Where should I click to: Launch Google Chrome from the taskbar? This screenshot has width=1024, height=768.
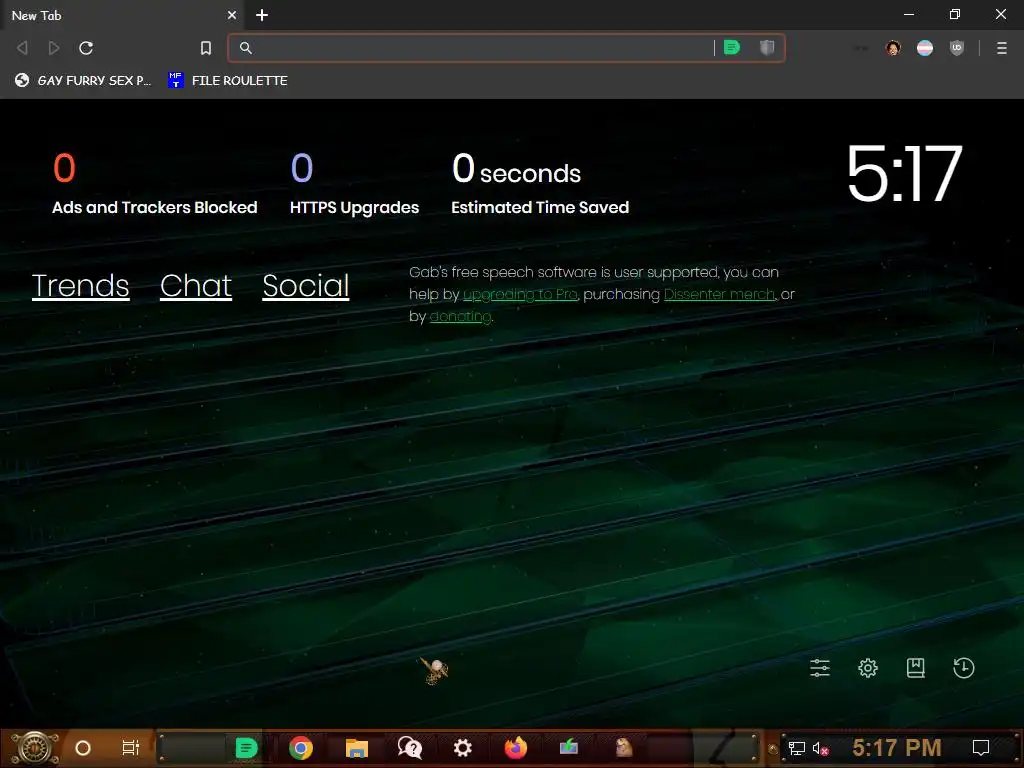(301, 748)
